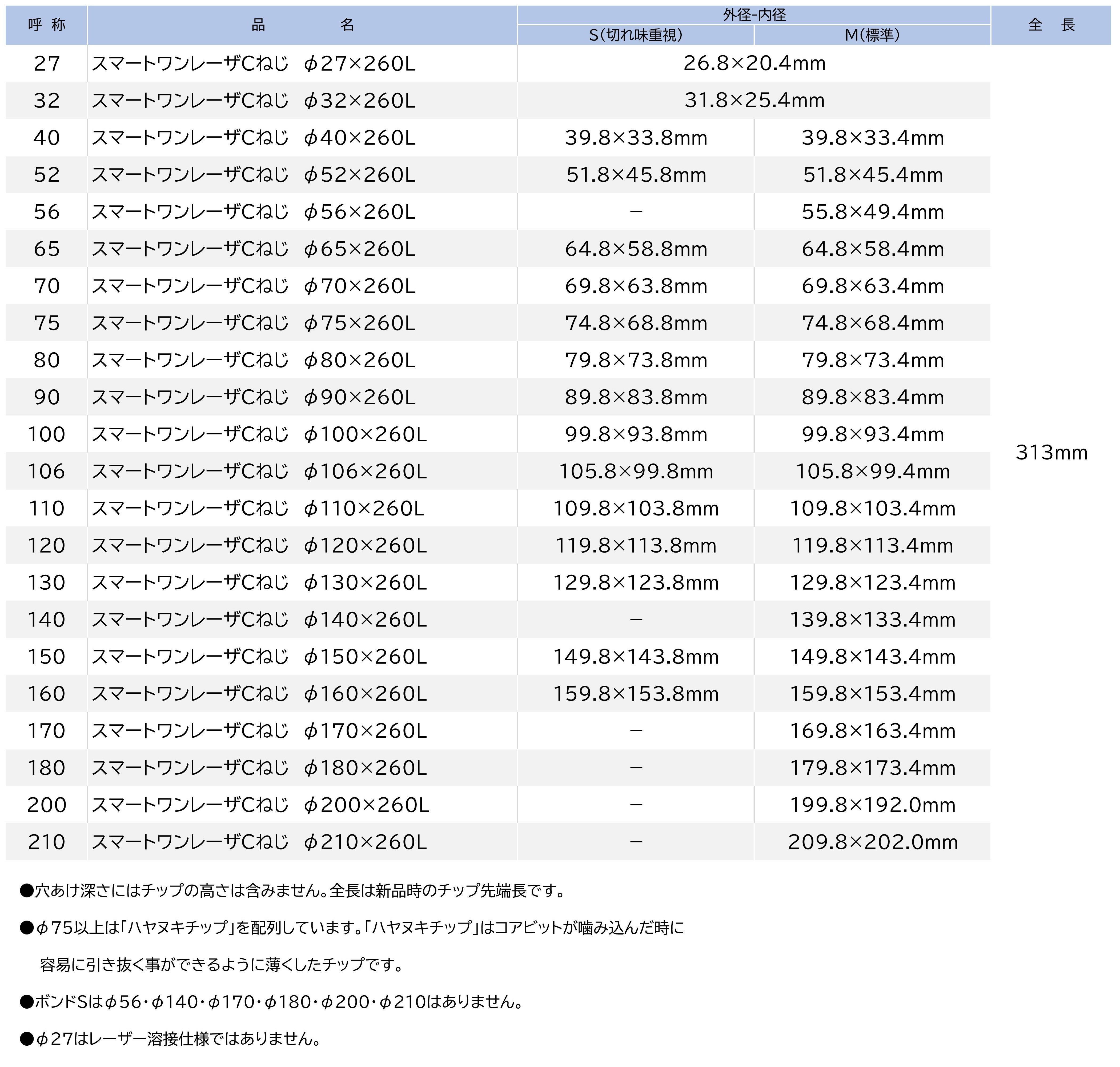
Task: Select M dimension 159.8×153.4mm
Action: [x=873, y=693]
